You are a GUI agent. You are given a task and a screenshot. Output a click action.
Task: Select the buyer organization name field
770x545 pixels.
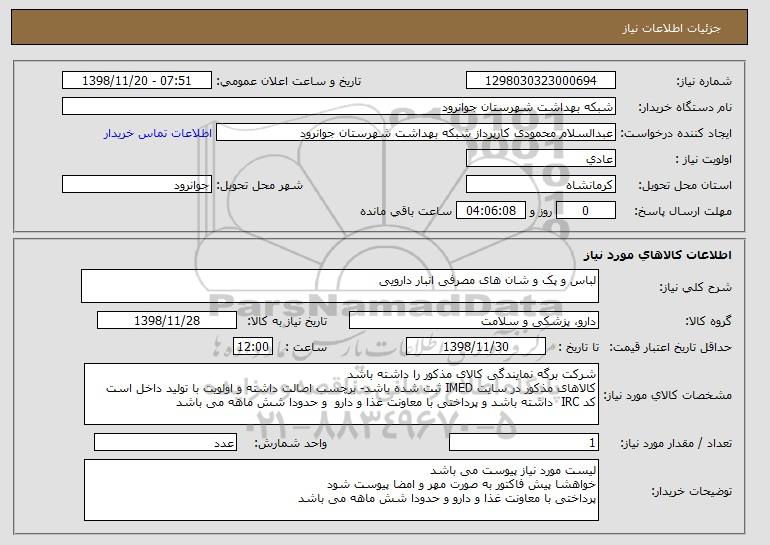pos(339,107)
